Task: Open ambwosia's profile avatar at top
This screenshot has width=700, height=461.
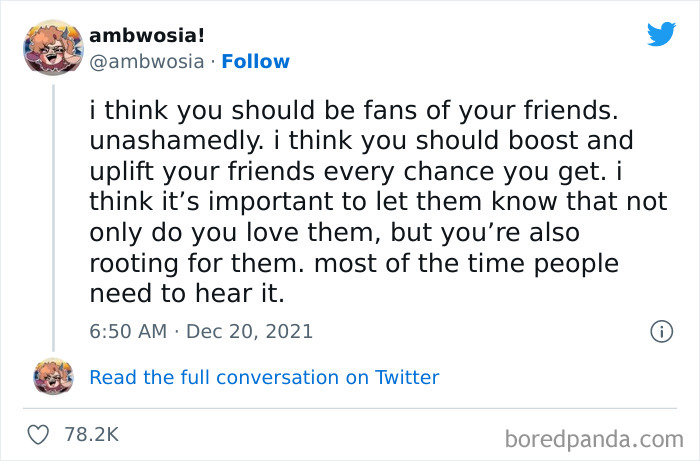Action: pos(51,47)
